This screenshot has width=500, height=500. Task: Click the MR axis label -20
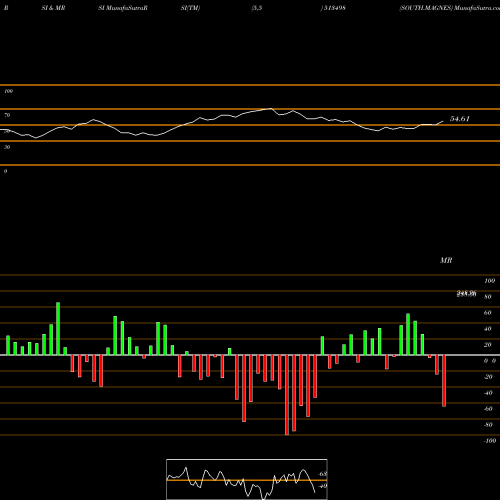(x=488, y=377)
